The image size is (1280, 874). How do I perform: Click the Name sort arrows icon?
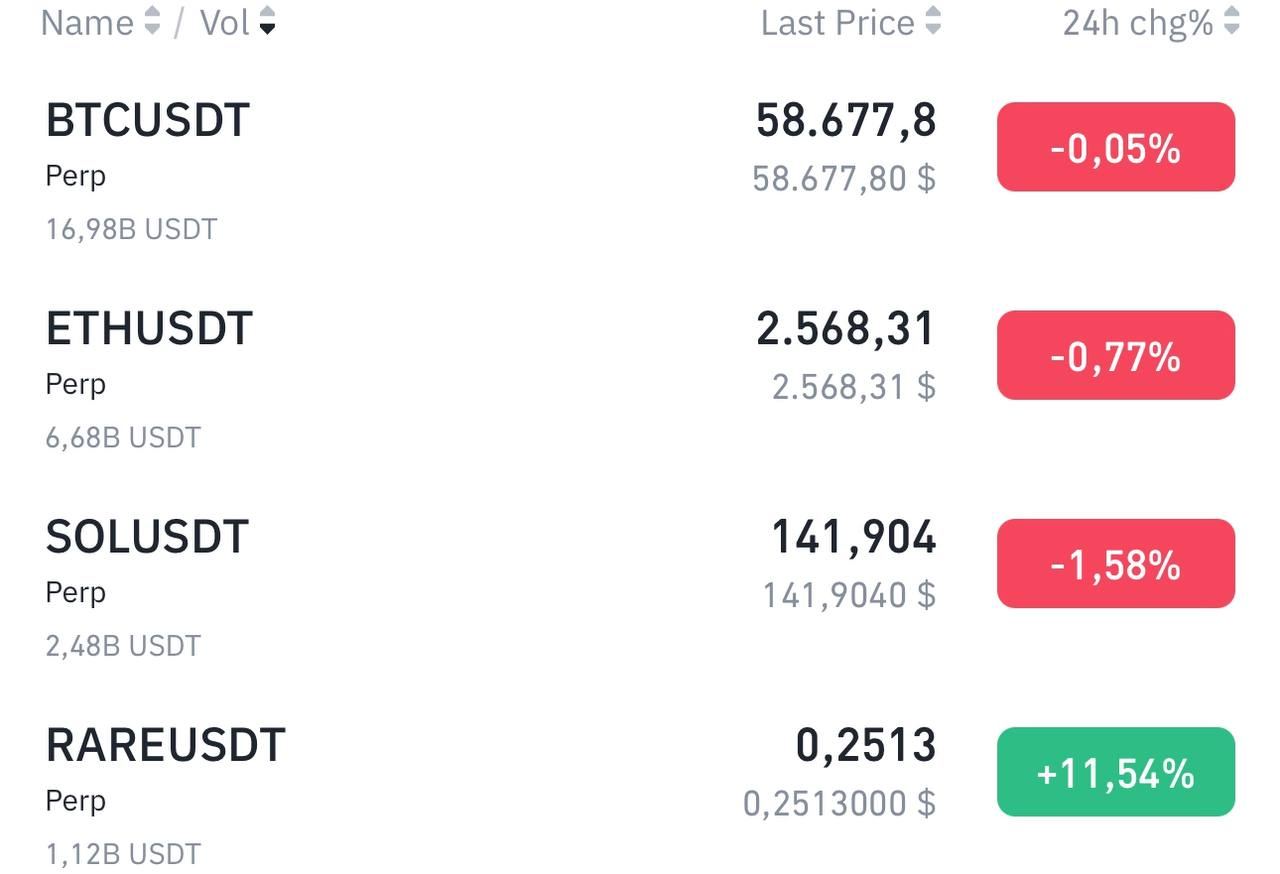152,21
